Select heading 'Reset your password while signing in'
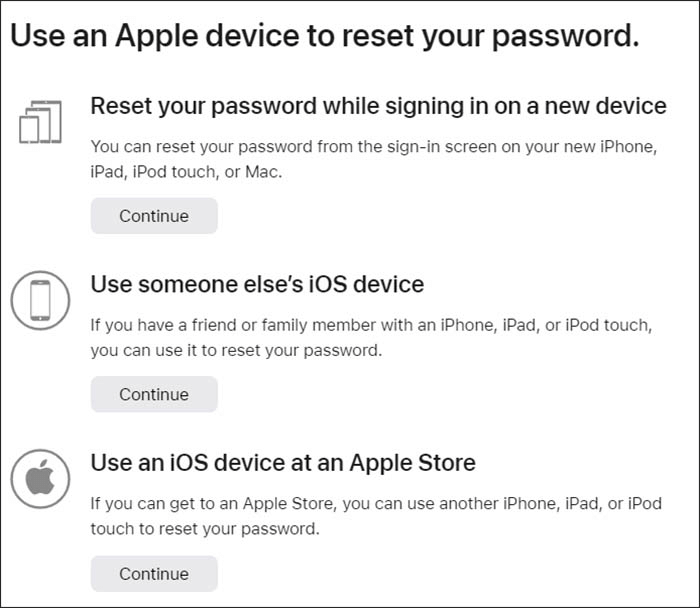The width and height of the screenshot is (700, 608). (x=378, y=106)
